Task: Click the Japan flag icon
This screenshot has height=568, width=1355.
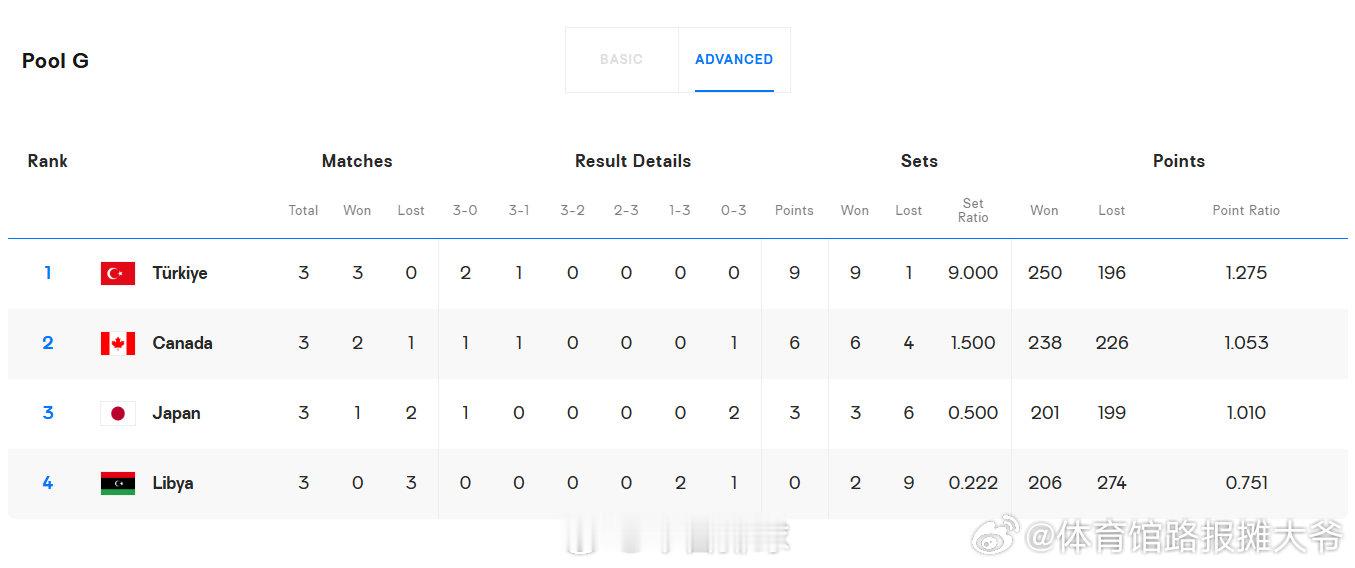Action: [118, 413]
